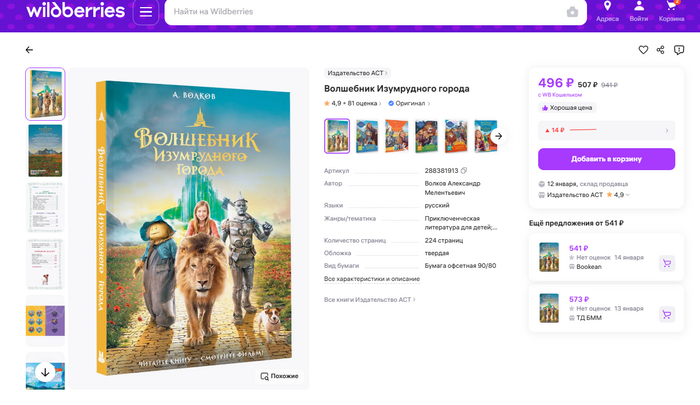
Task: Click the Добавить в корзину button
Action: tap(606, 159)
